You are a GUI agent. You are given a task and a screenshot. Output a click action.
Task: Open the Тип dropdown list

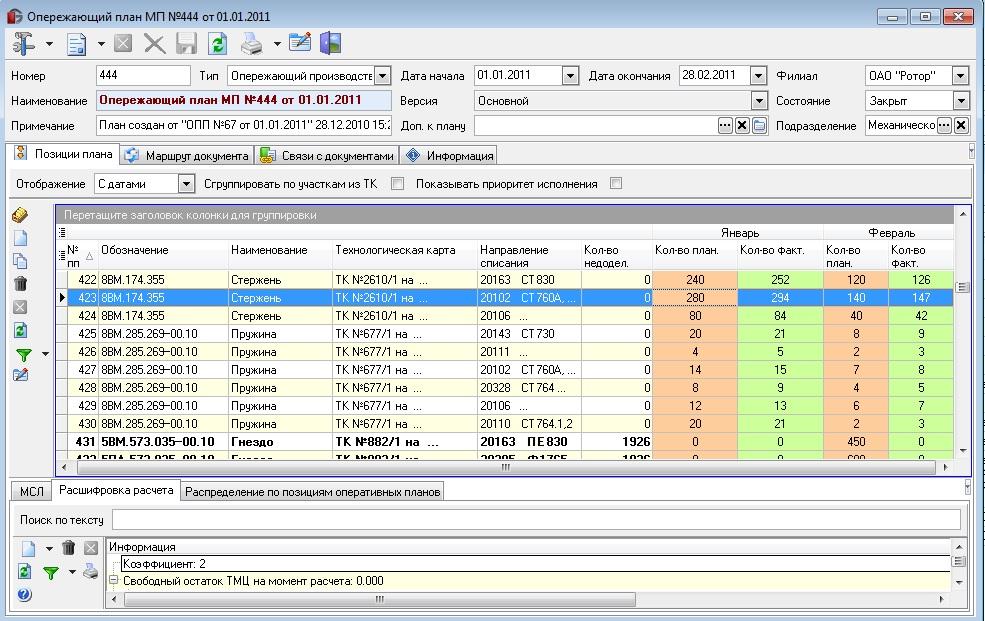tap(383, 76)
